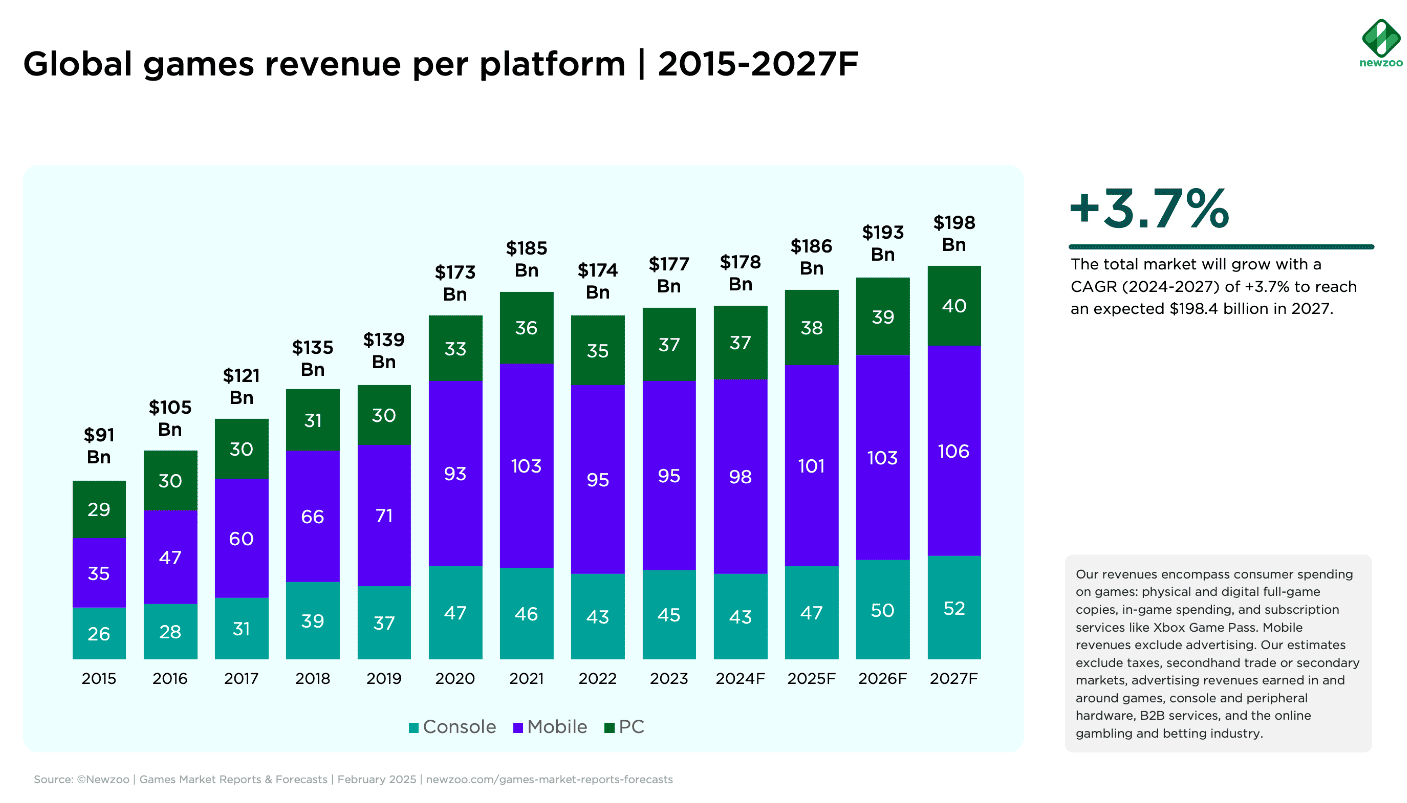Click the 2025F total label '$186 Bn'
The width and height of the screenshot is (1407, 803).
coord(812,257)
